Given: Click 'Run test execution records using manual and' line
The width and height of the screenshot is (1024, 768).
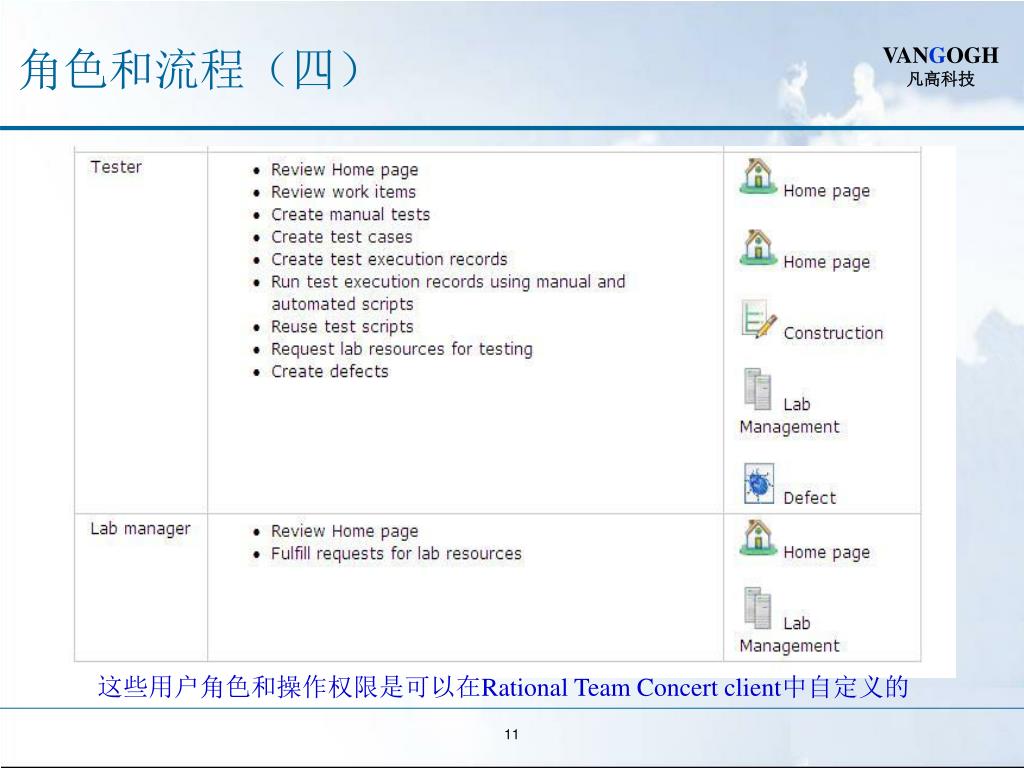Looking at the screenshot, I should pyautogui.click(x=448, y=282).
